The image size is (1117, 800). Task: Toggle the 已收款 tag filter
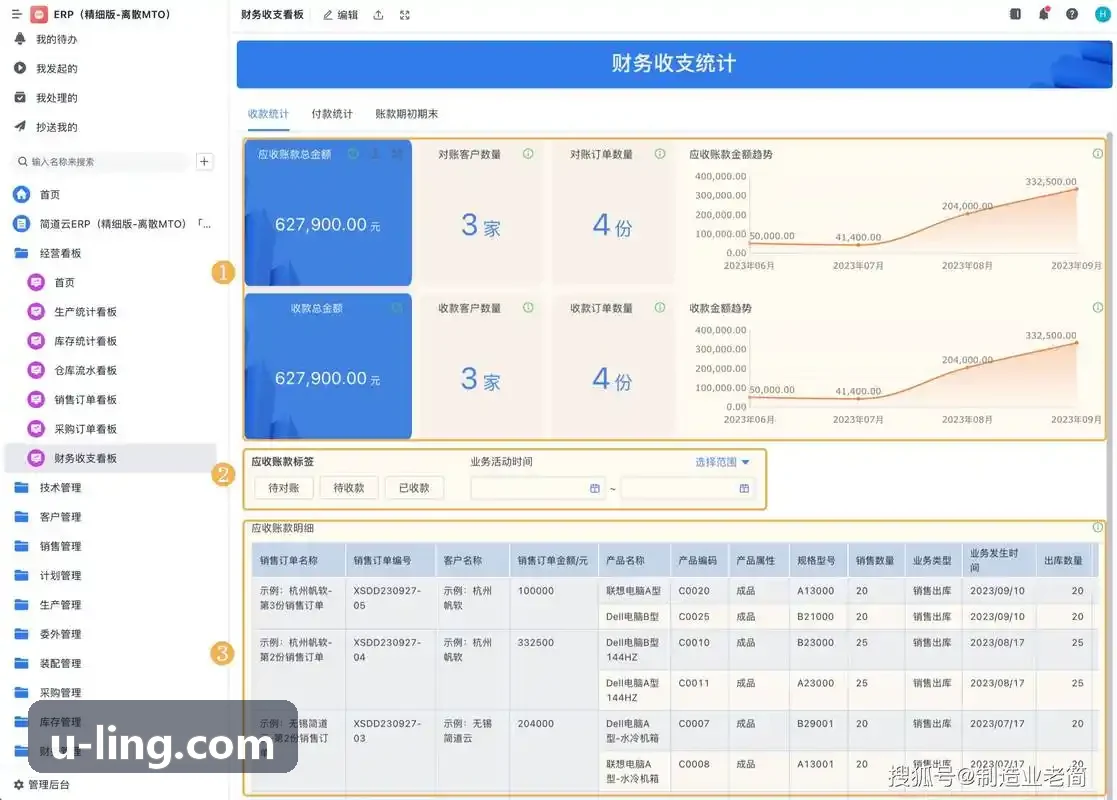tap(414, 488)
